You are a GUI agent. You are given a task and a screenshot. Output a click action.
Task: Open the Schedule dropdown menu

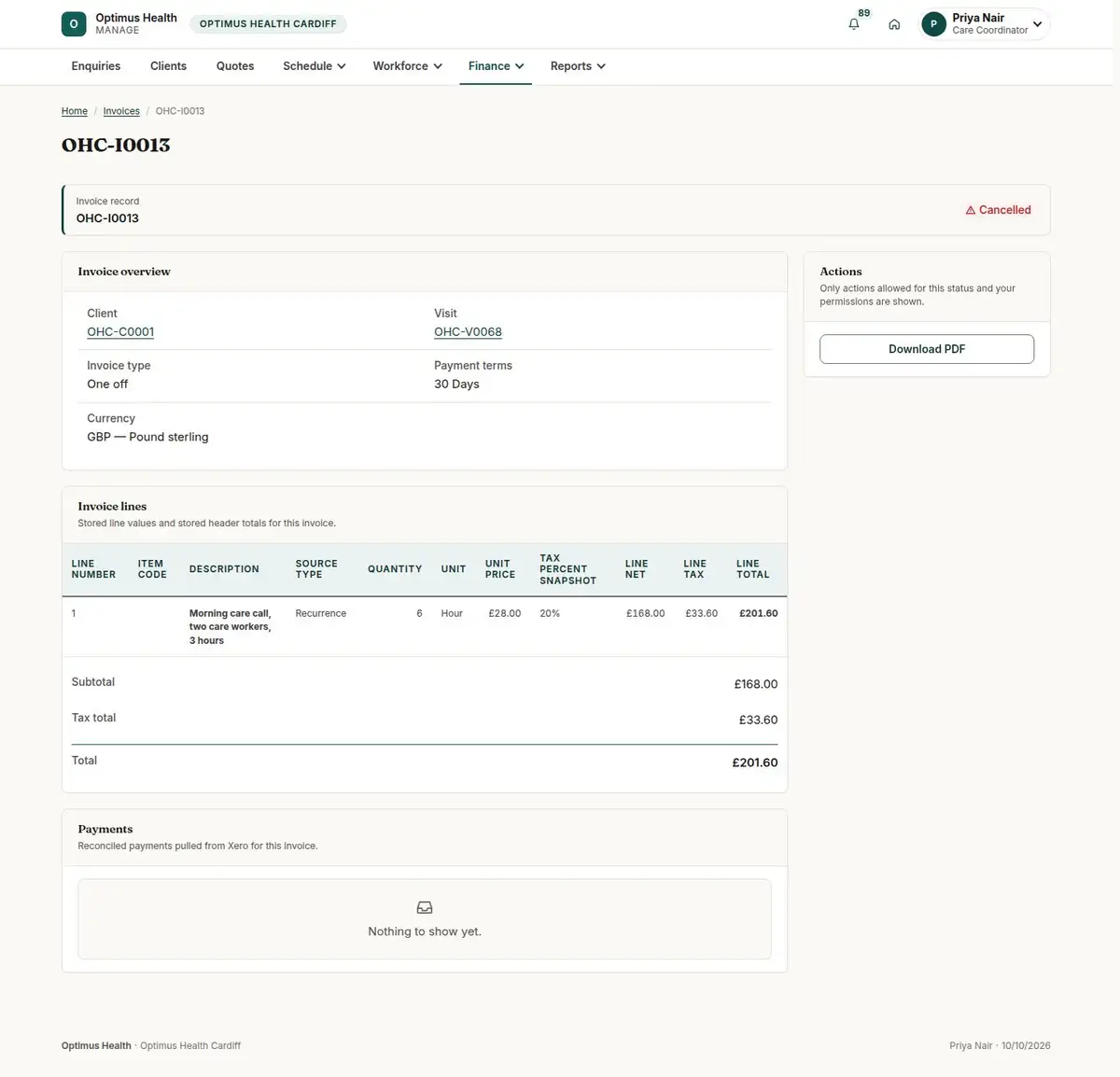[315, 66]
